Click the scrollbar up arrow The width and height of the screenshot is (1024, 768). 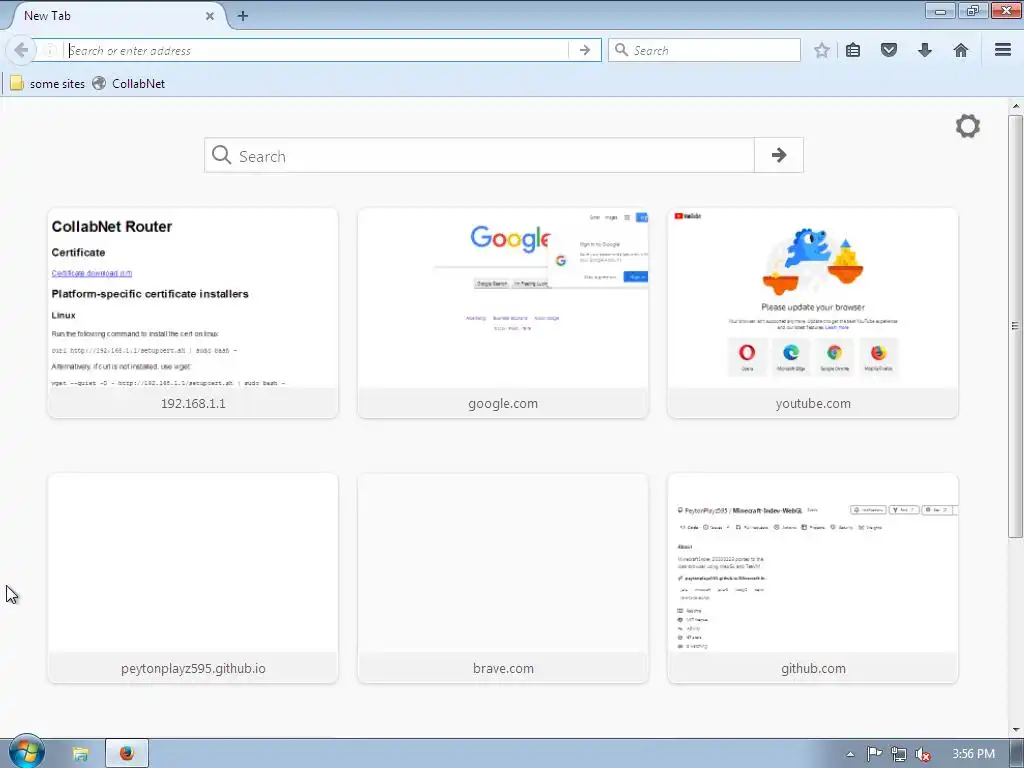(x=1016, y=106)
